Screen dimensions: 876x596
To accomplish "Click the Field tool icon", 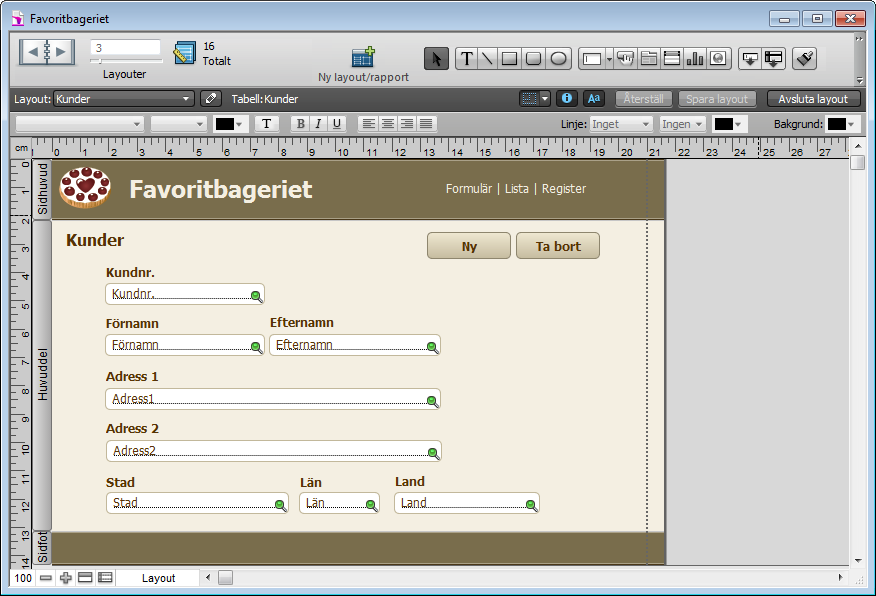I will coord(750,59).
